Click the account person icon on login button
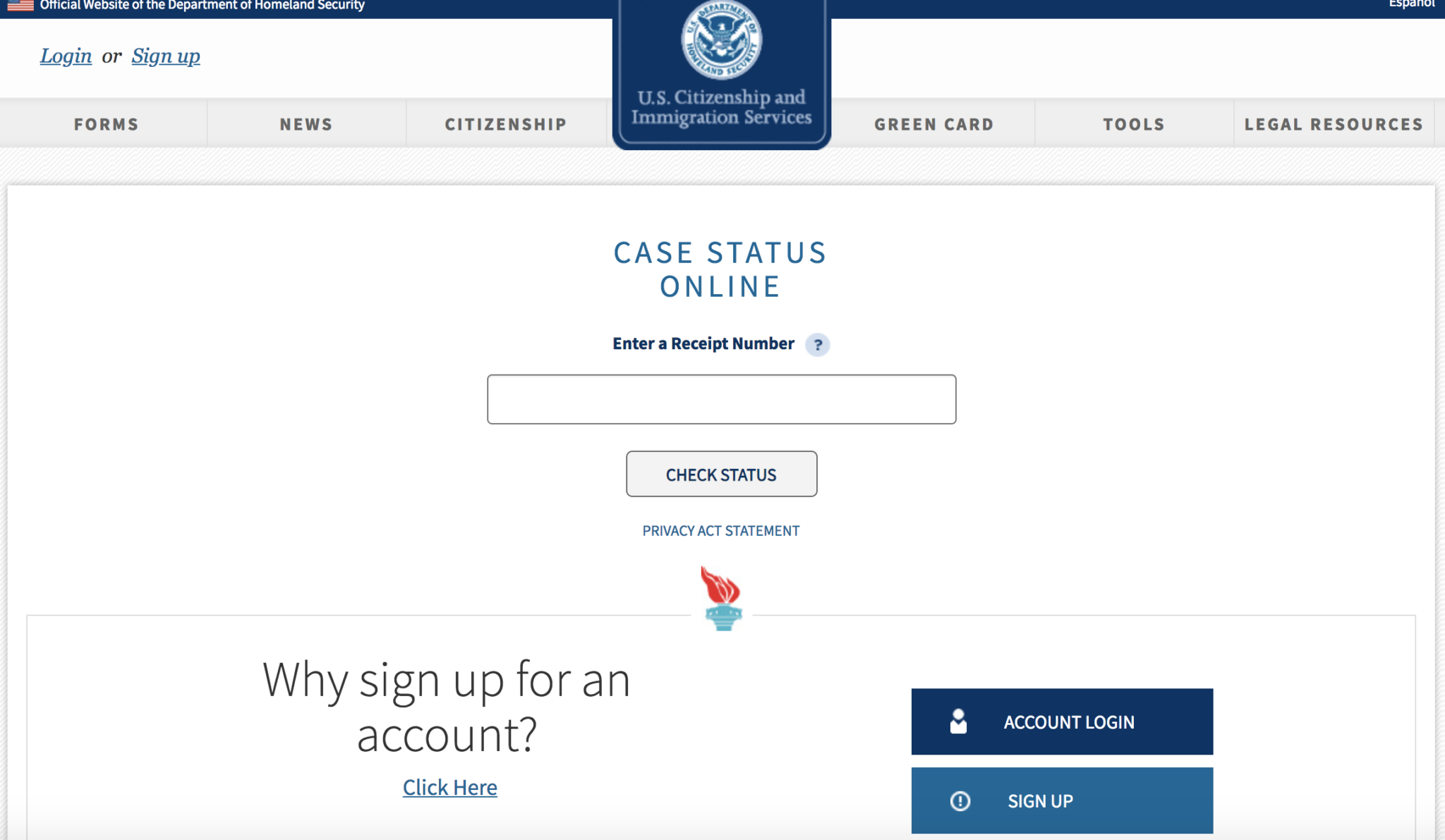 956,721
